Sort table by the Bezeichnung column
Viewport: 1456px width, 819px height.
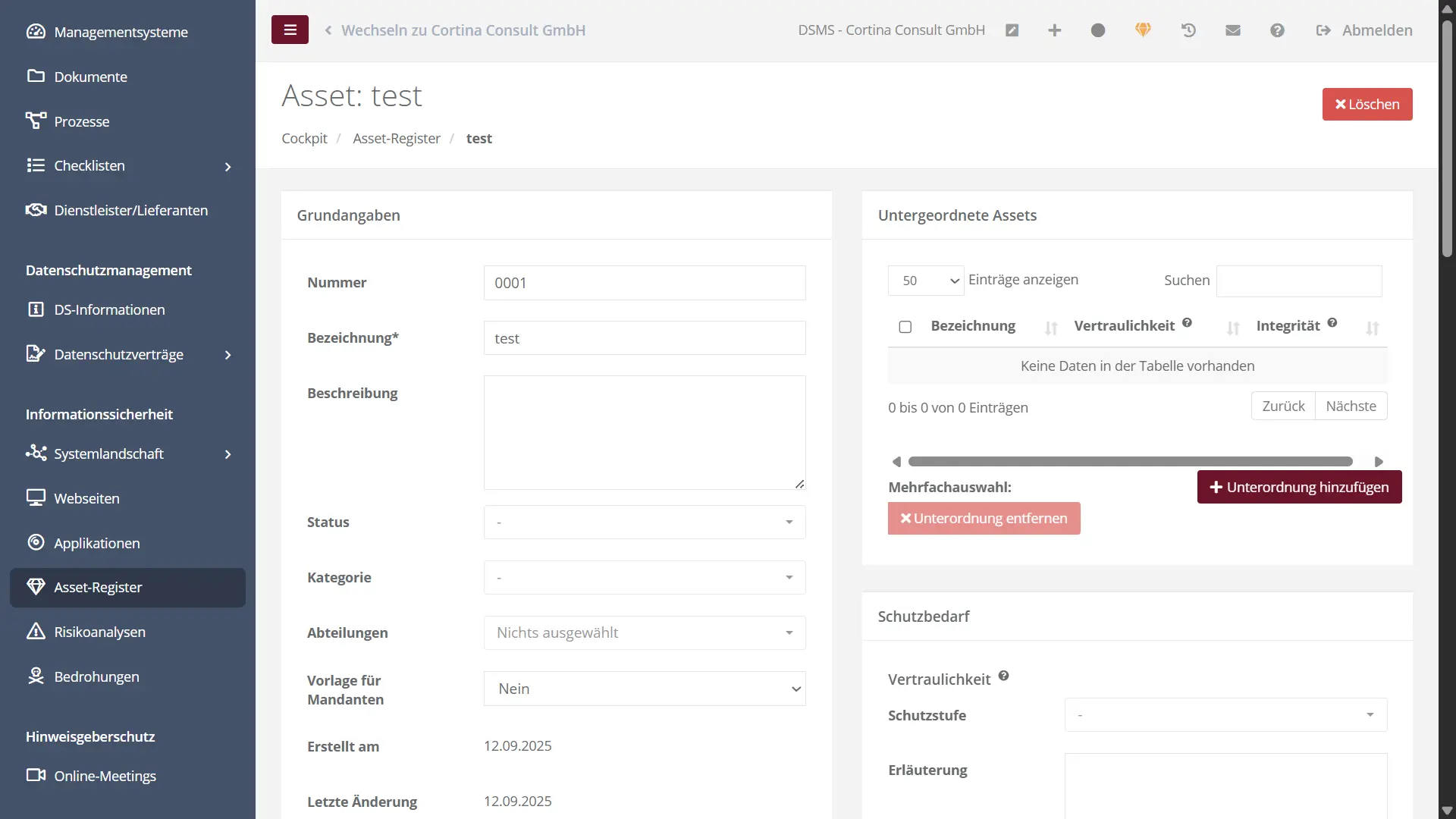point(974,326)
